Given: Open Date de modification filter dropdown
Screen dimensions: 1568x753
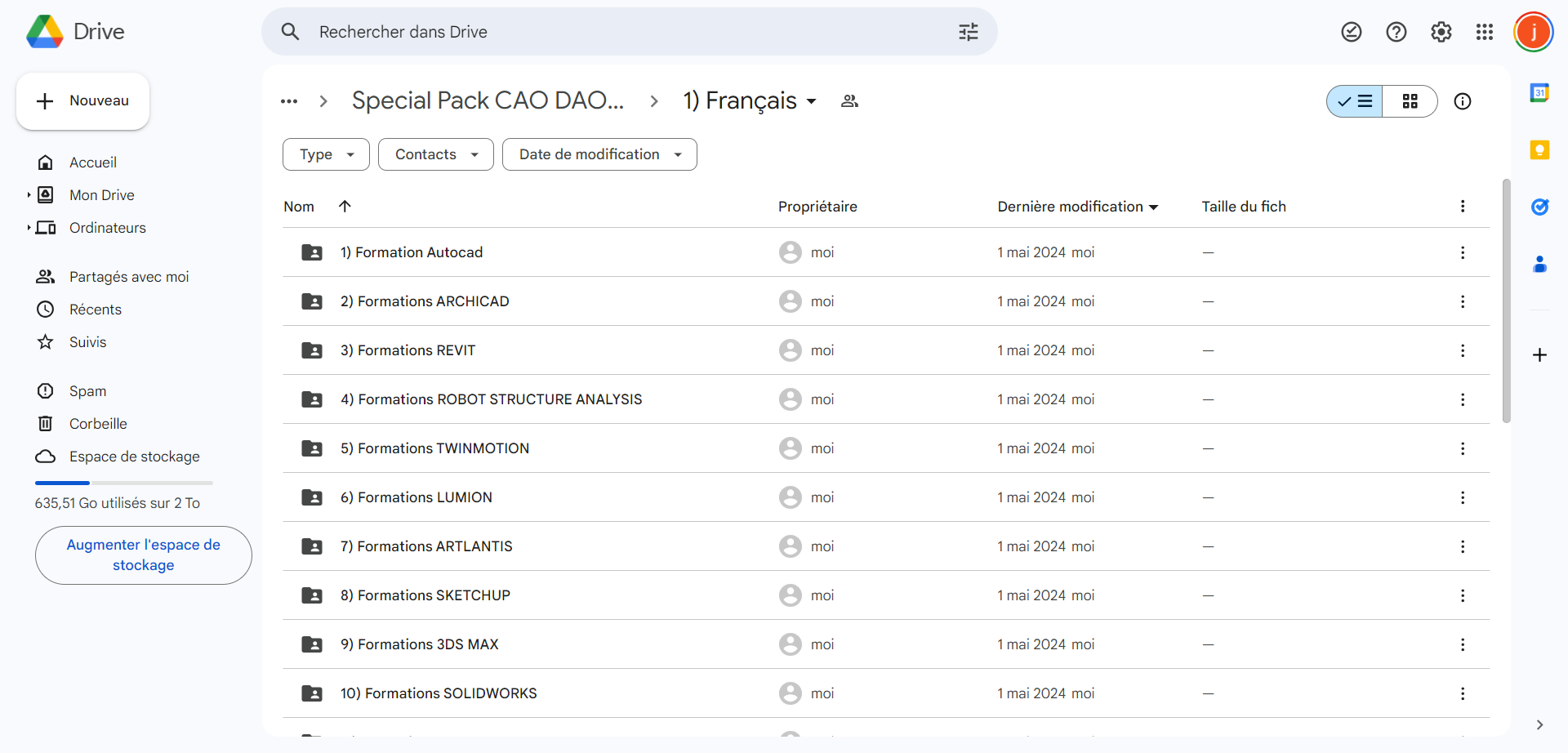Looking at the screenshot, I should tap(599, 154).
